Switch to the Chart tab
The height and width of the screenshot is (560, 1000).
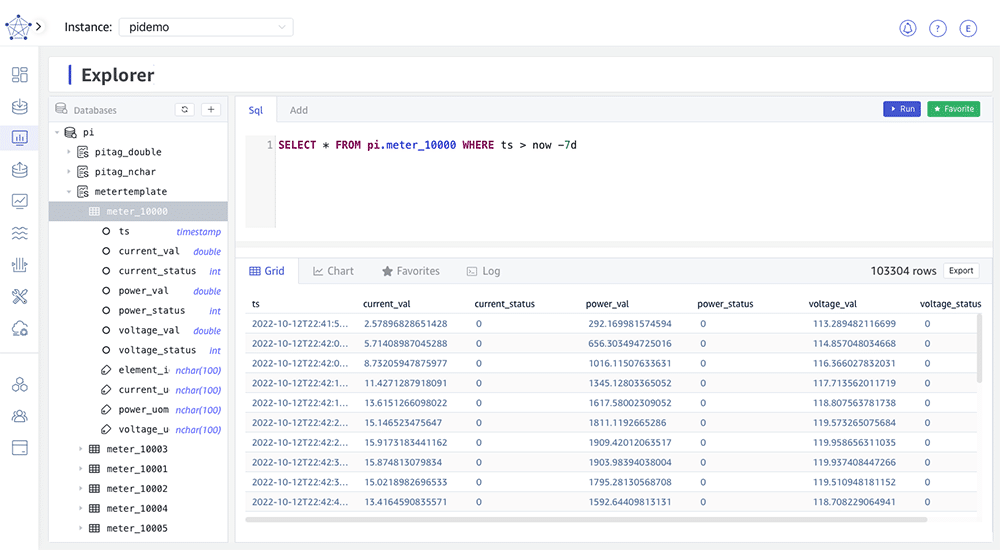(333, 271)
